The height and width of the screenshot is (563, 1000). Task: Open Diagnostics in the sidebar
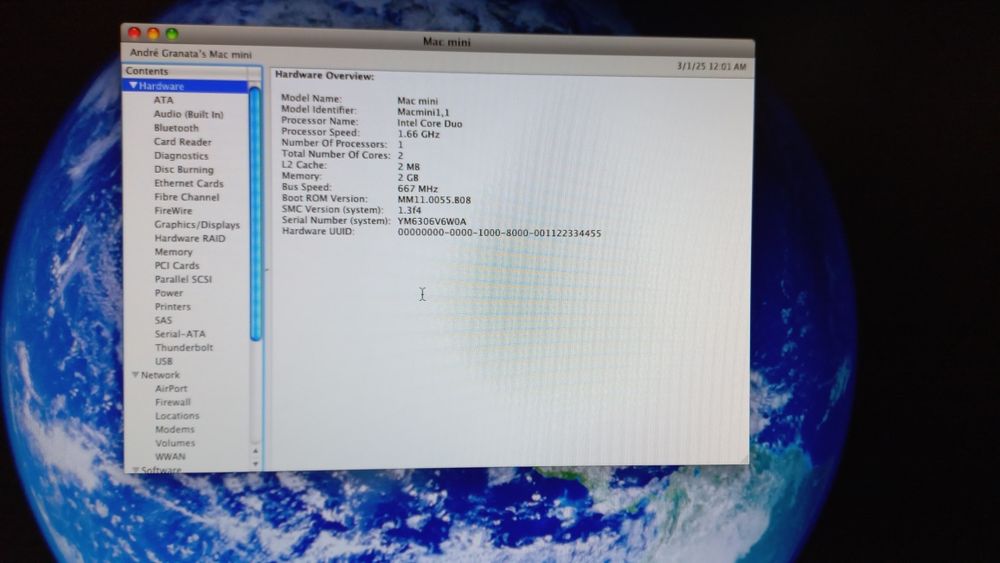[181, 156]
